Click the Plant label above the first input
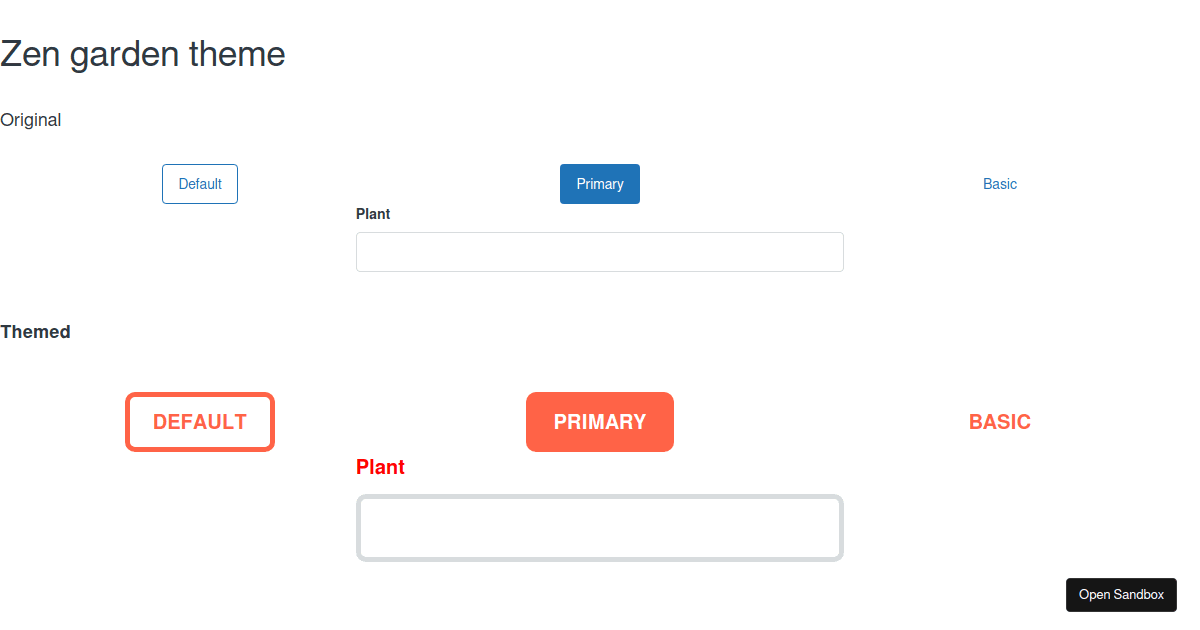 [x=372, y=213]
